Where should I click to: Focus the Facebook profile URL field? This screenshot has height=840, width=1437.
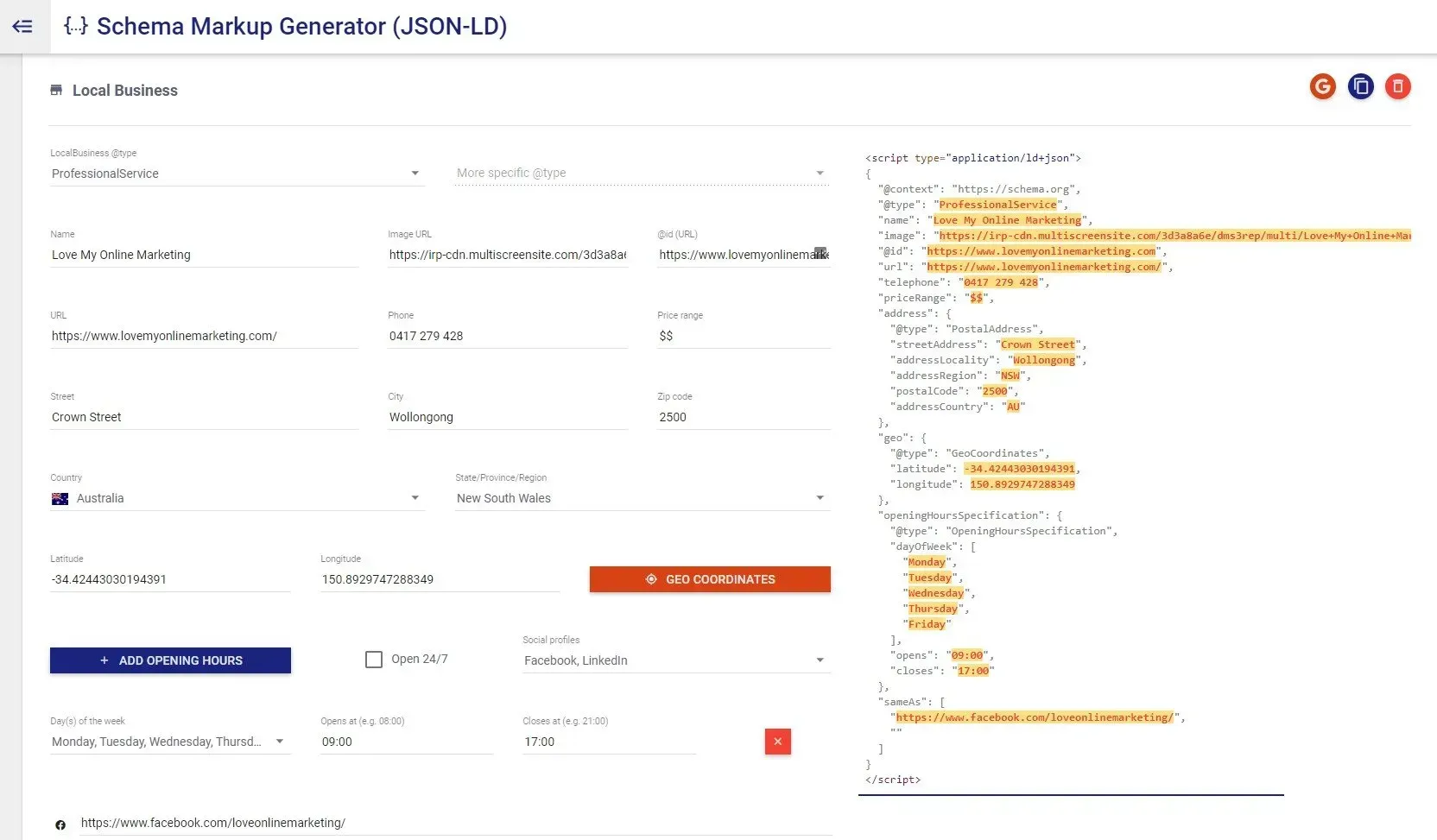point(455,823)
